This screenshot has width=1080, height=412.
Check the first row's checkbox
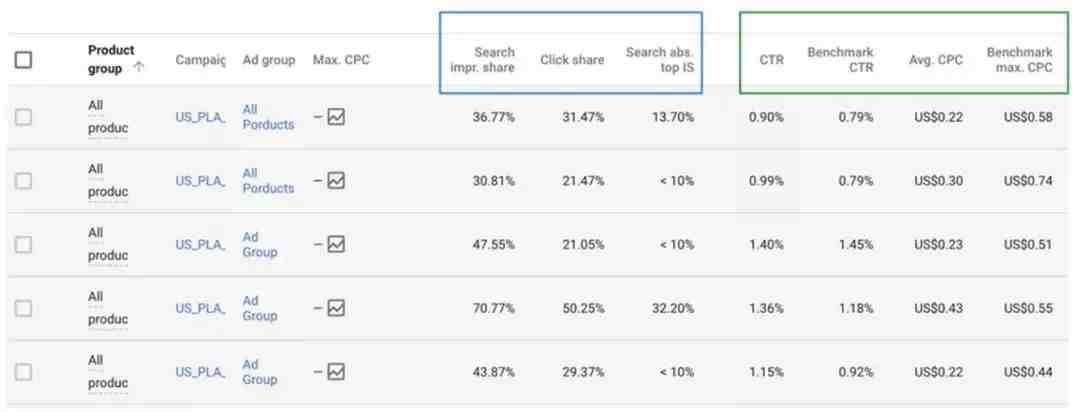click(23, 117)
